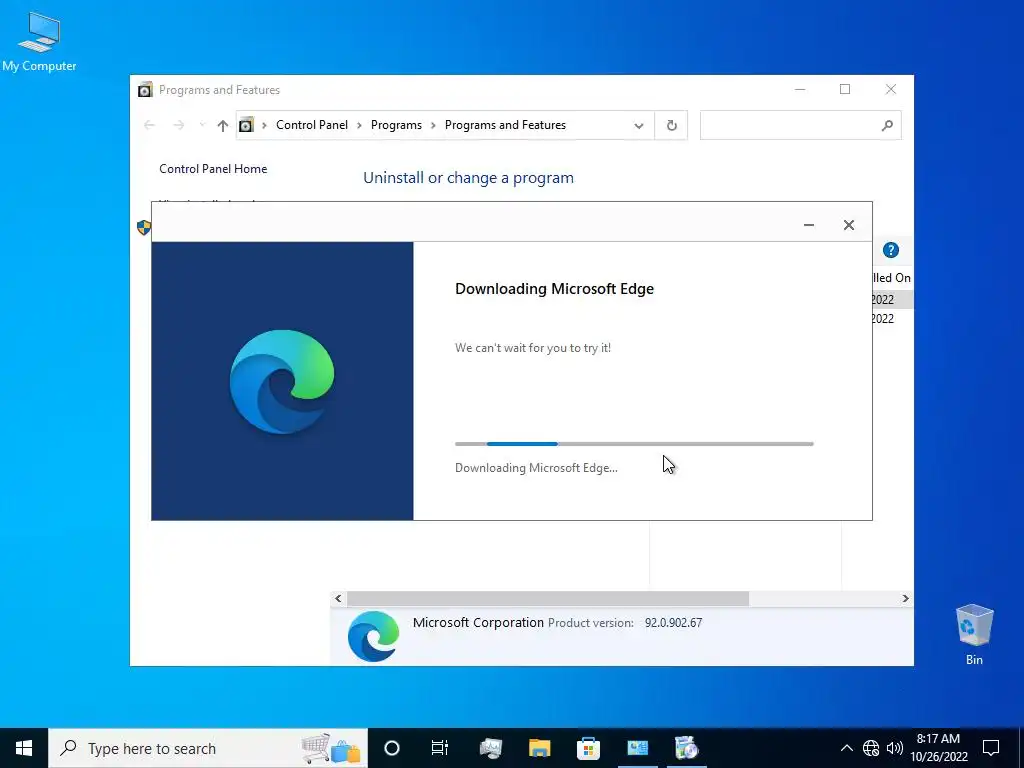This screenshot has width=1024, height=768.
Task: Select Control Panel in the breadcrumb
Action: (x=312, y=125)
